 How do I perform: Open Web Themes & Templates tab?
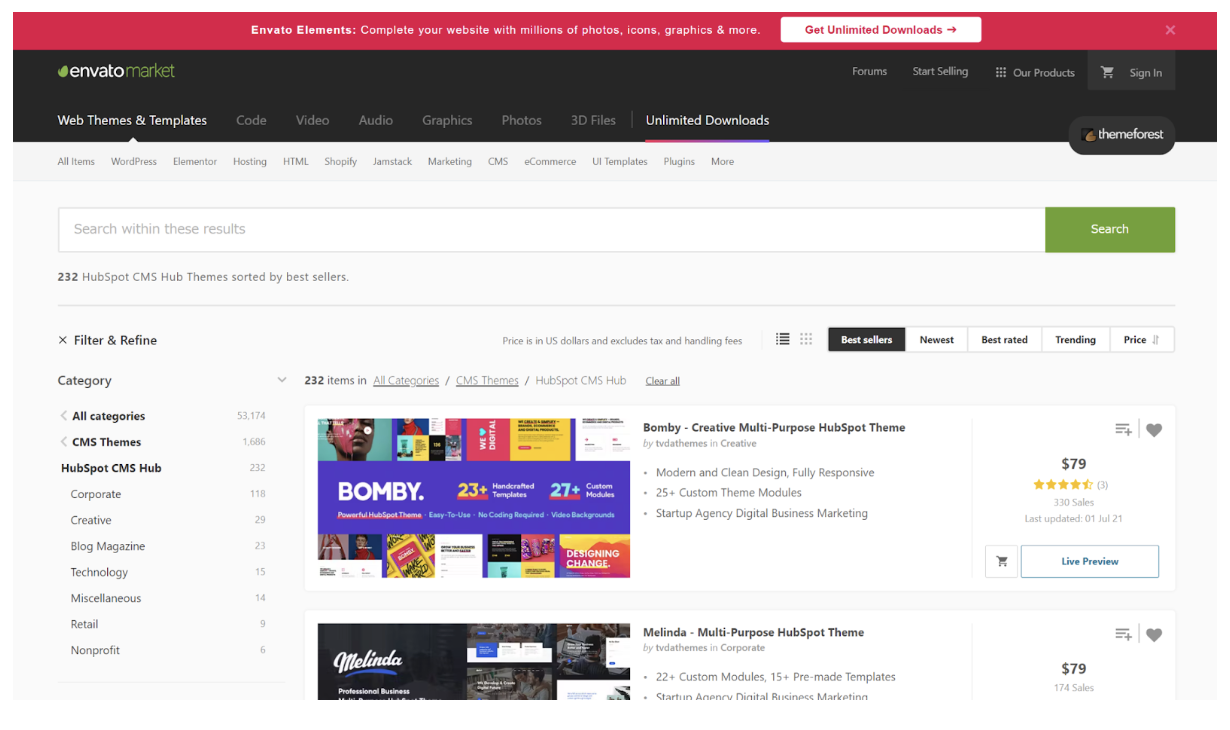point(132,120)
